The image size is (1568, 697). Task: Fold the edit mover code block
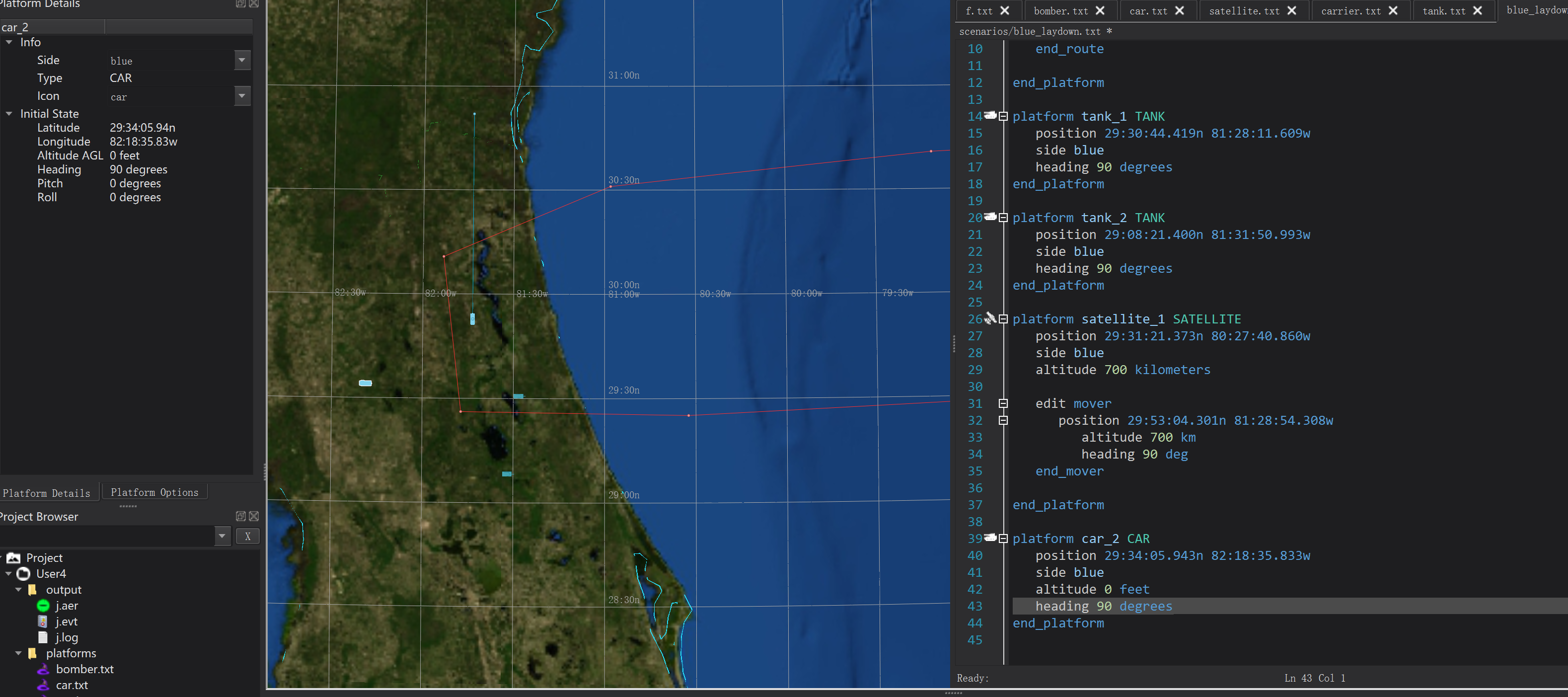pos(1003,403)
